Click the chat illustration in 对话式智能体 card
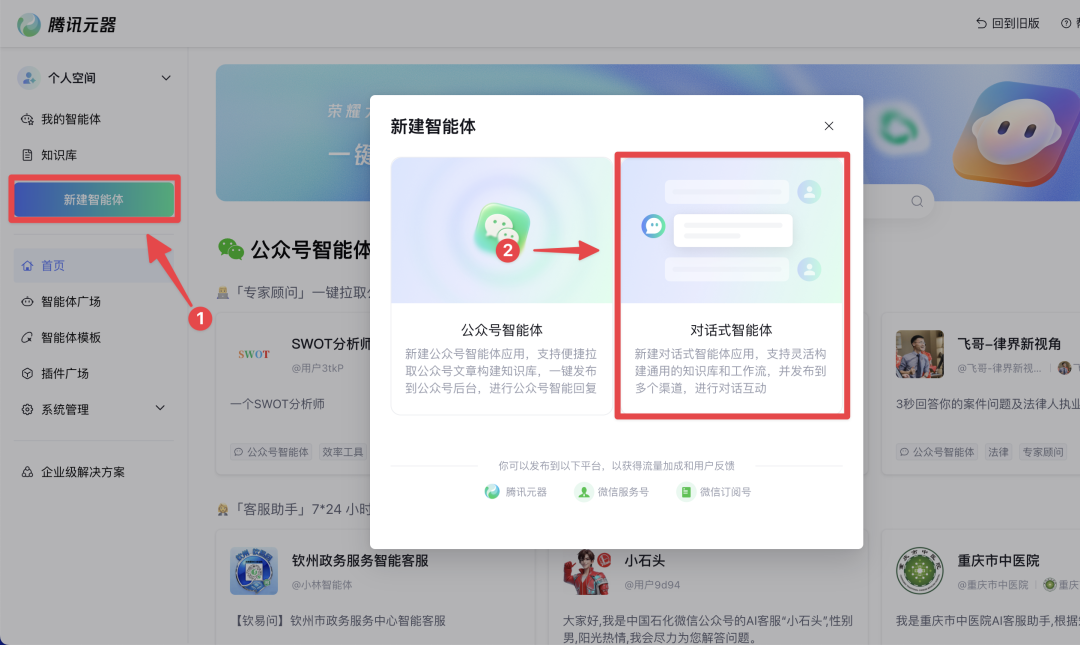The image size is (1080, 645). pos(731,230)
